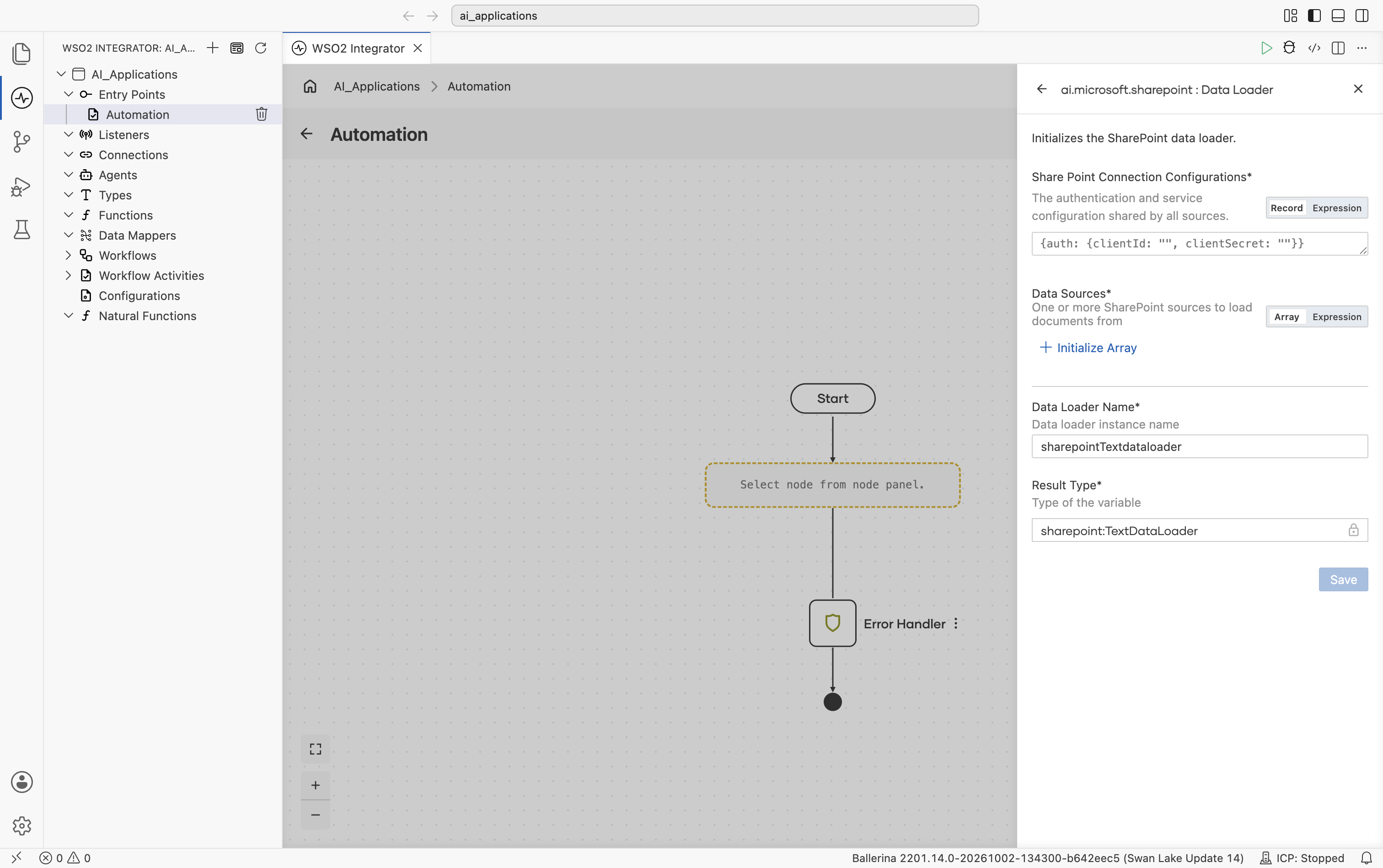This screenshot has height=868, width=1383.
Task: Click the plus icon in WSO2 Integrator header
Action: (212, 48)
